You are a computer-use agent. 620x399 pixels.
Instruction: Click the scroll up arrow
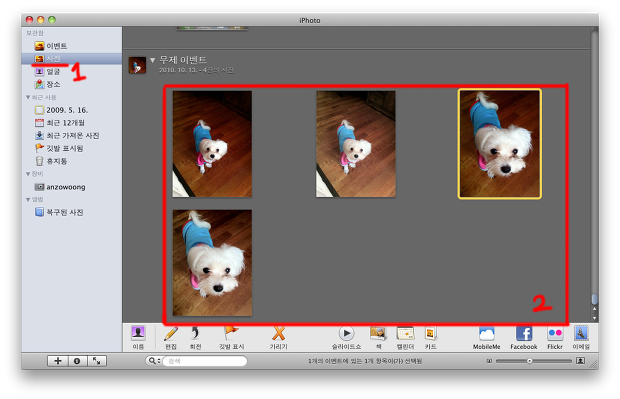[x=594, y=309]
